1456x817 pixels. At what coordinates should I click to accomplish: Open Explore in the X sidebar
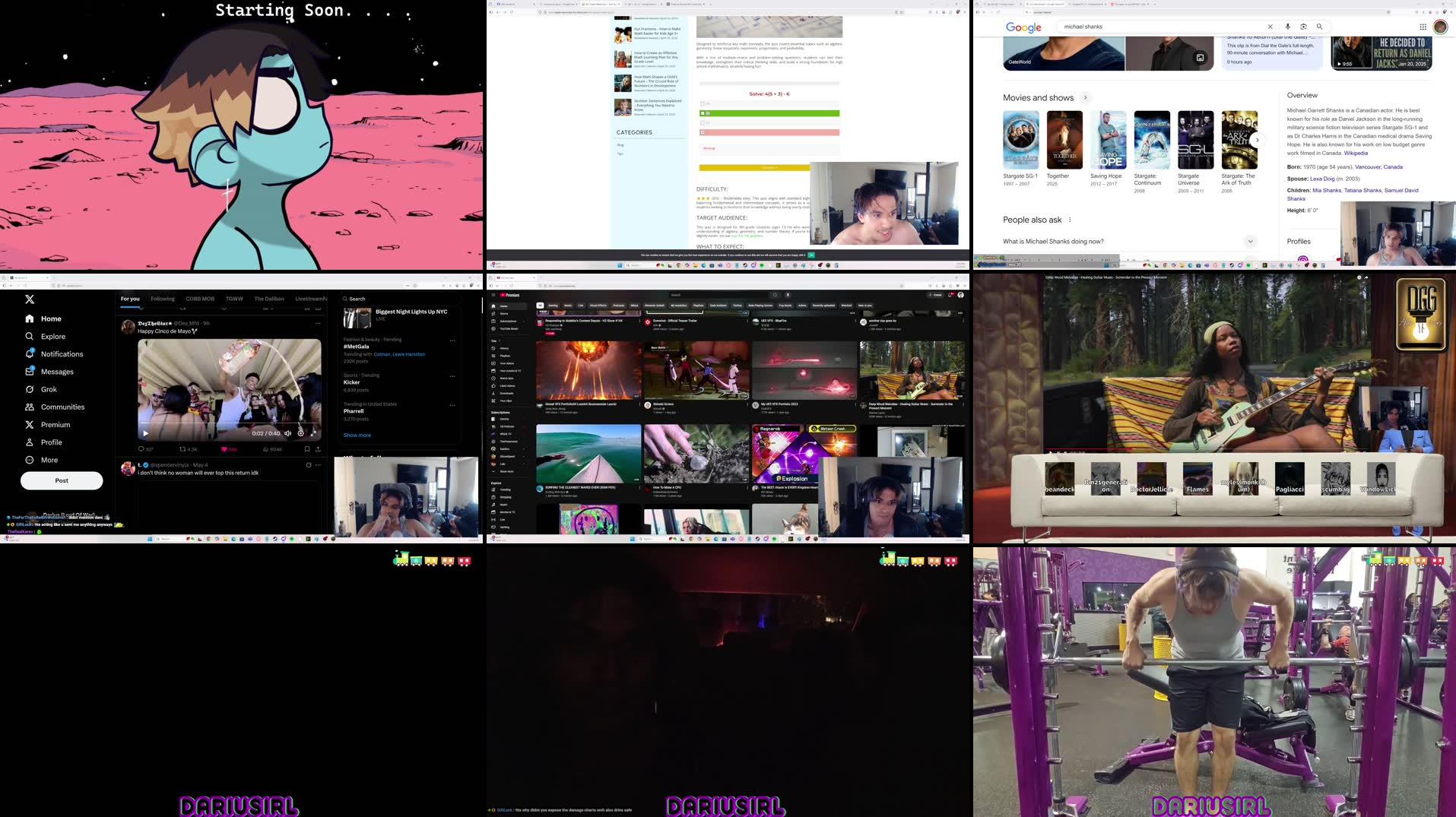coord(45,336)
